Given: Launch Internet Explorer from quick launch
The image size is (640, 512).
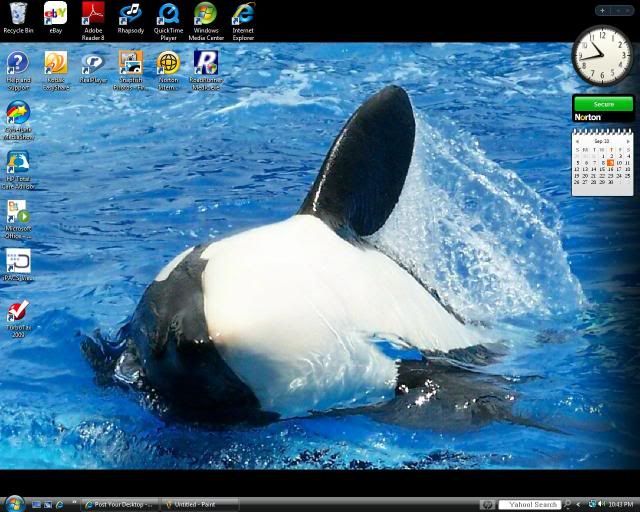Looking at the screenshot, I should [x=60, y=505].
